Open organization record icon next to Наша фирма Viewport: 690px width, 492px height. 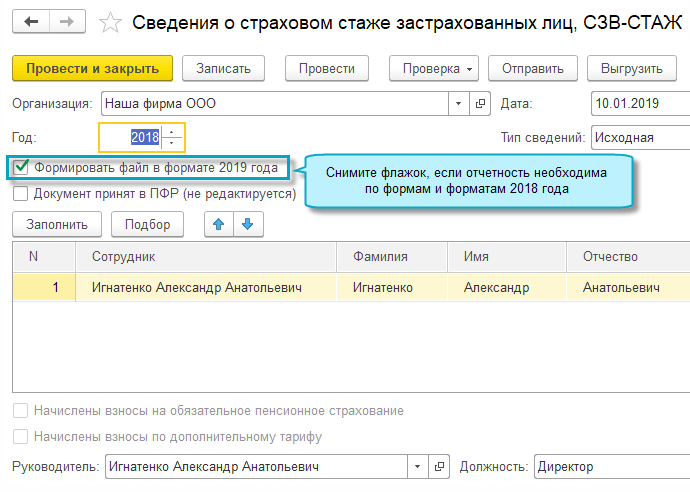(x=481, y=104)
